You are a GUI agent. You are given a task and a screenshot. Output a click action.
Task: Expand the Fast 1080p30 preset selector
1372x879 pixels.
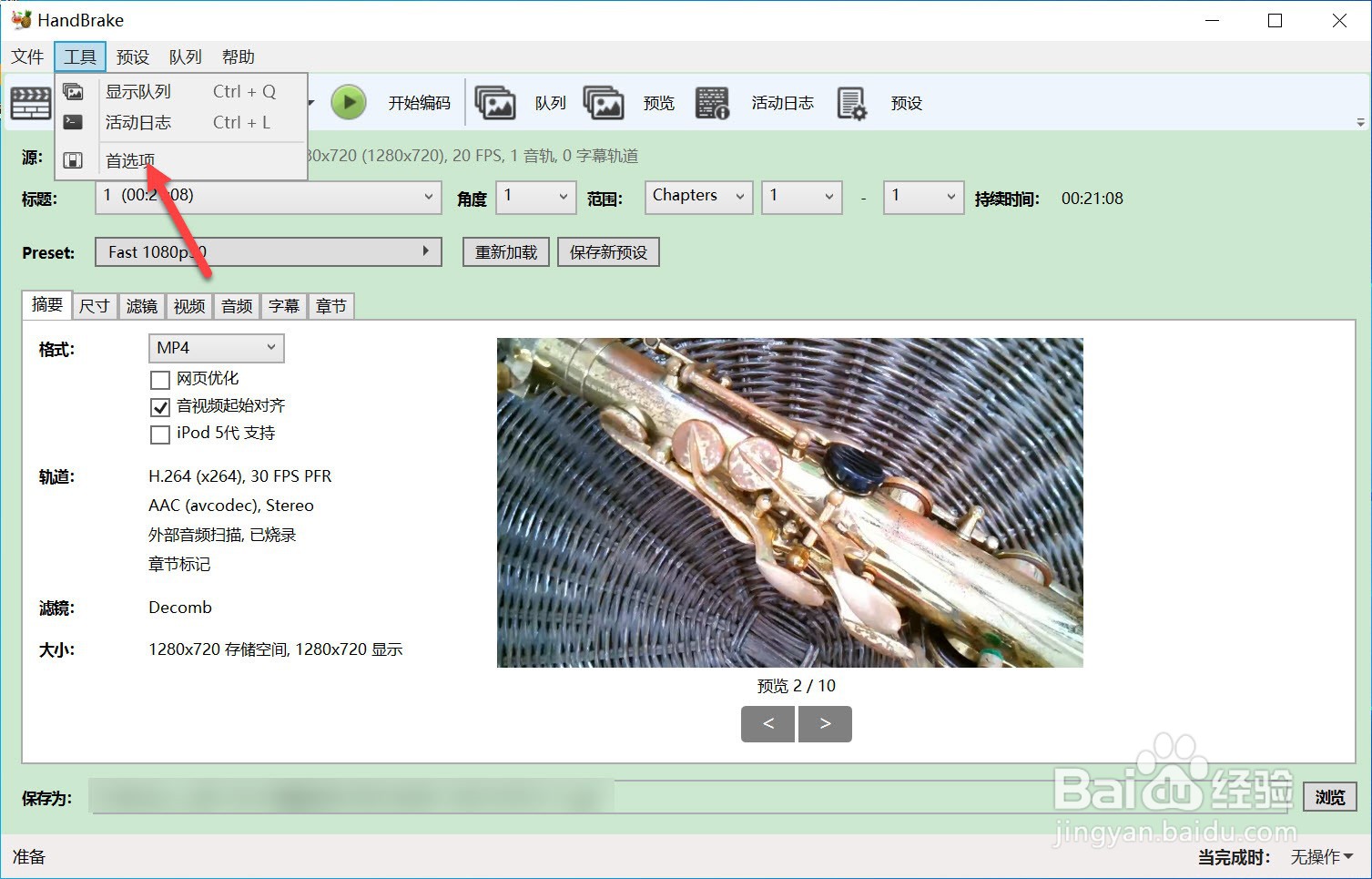pyautogui.click(x=269, y=252)
